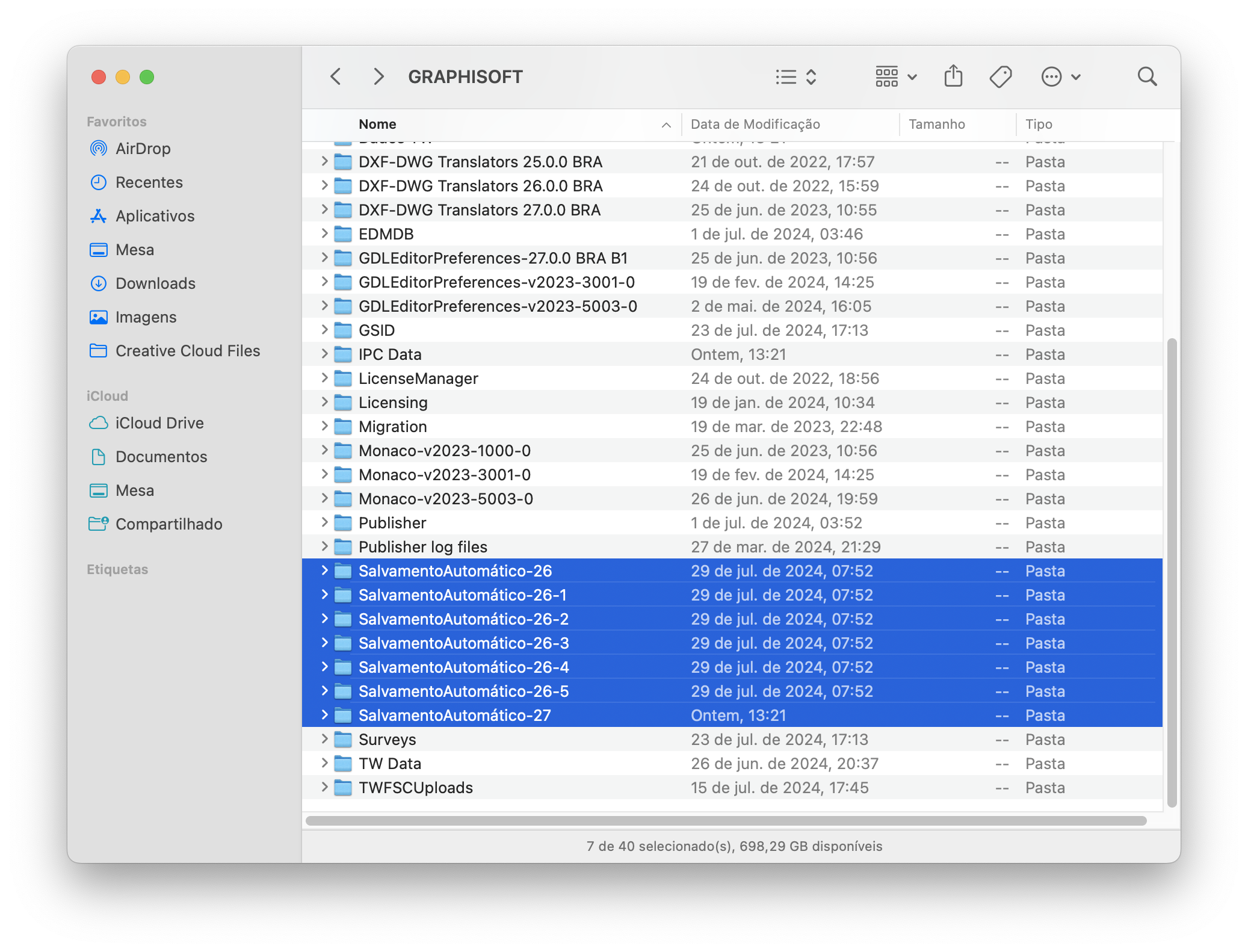Navigate back with the back arrow
1248x952 pixels.
(336, 76)
